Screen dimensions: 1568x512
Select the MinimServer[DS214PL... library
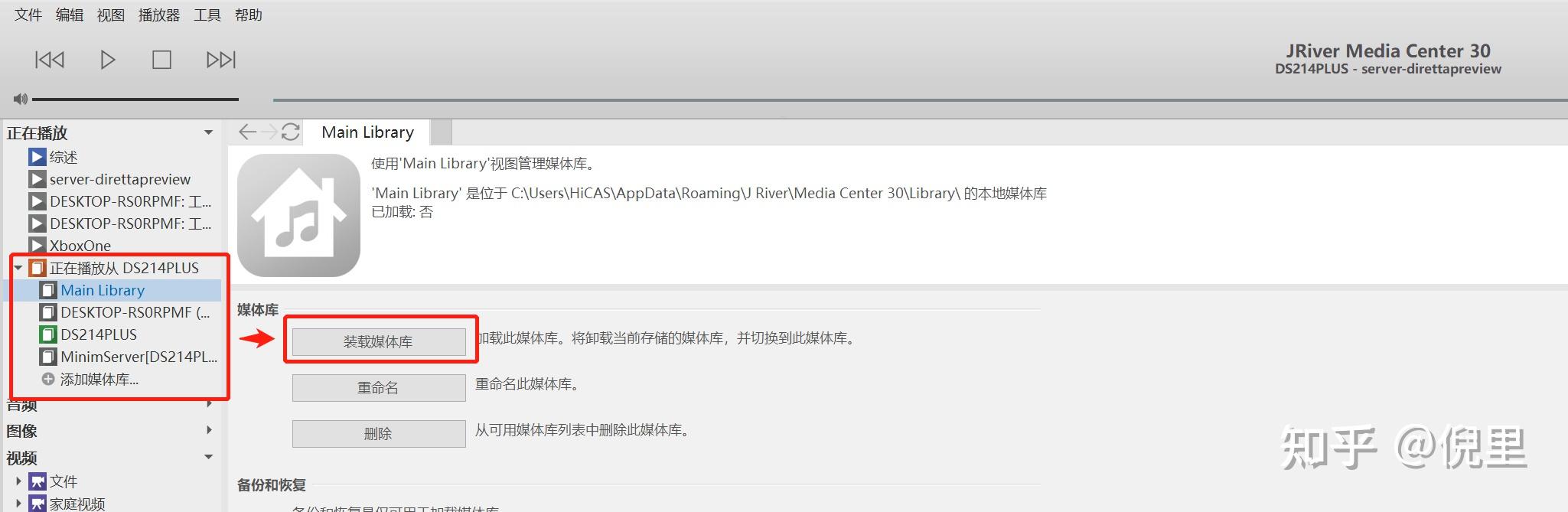pos(139,357)
